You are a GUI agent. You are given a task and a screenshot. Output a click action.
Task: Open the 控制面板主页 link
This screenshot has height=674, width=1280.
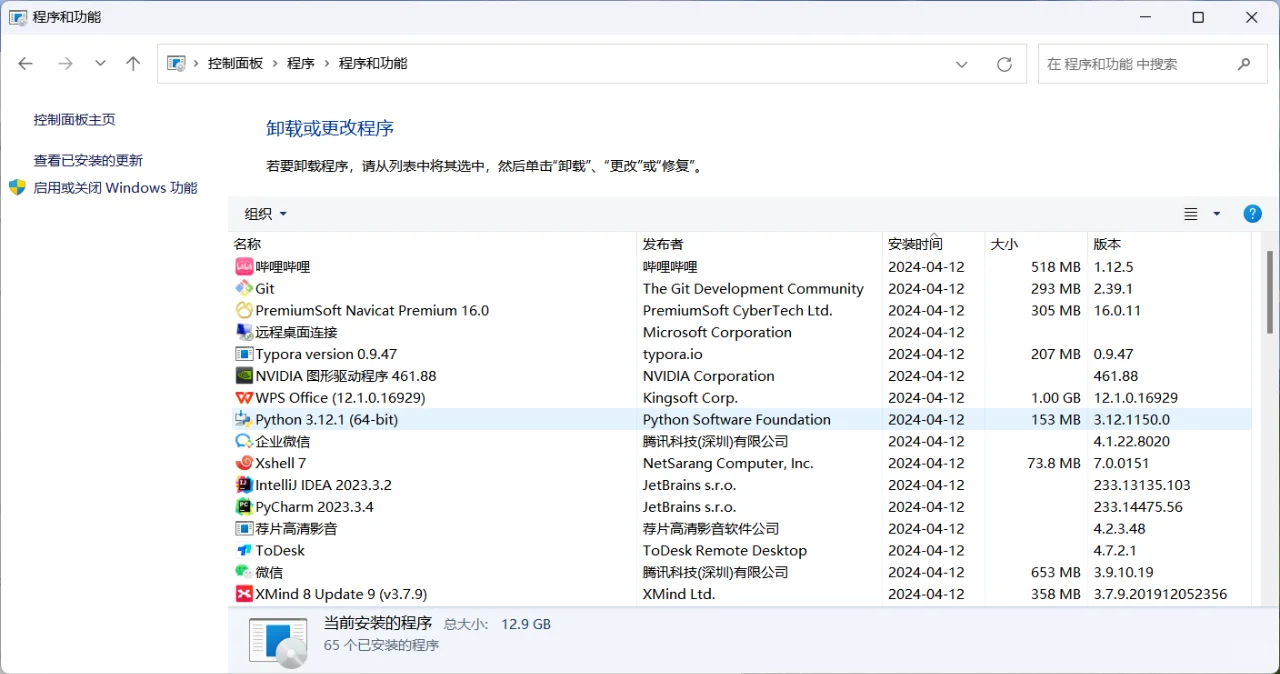pos(75,120)
